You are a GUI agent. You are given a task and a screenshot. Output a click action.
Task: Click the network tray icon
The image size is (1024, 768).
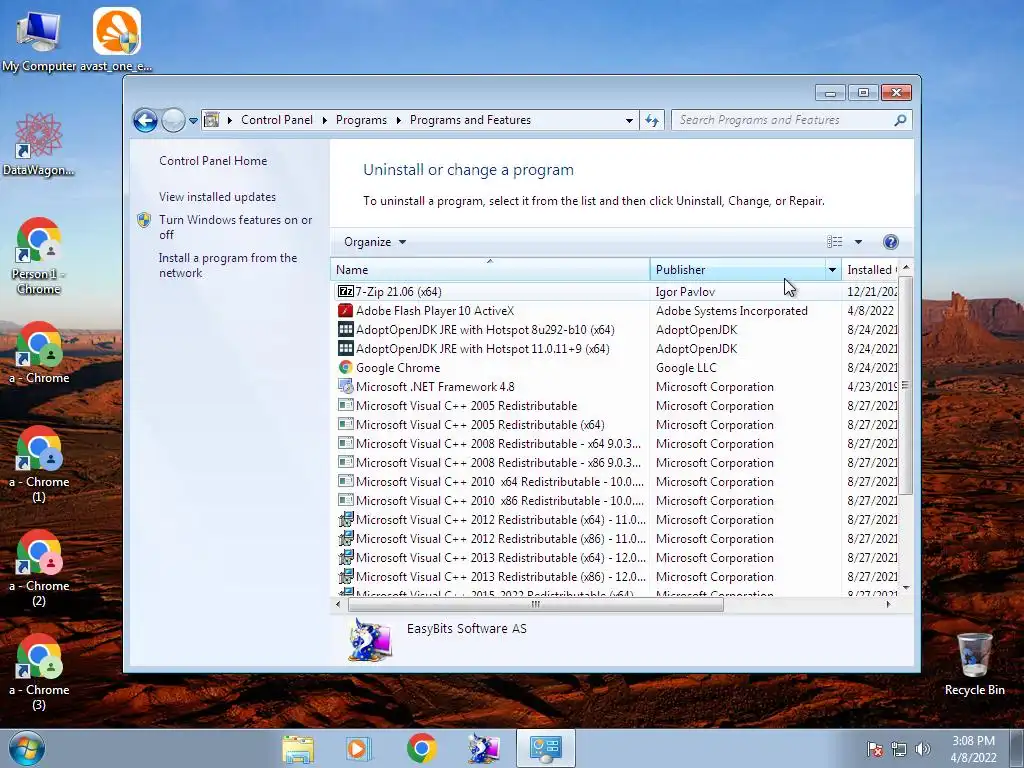[899, 749]
